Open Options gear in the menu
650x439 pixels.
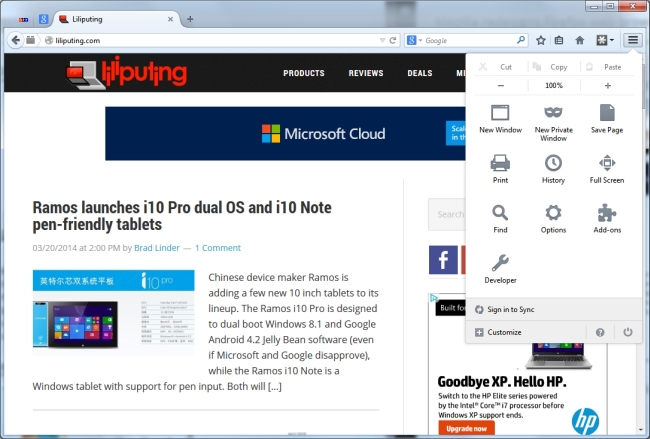click(x=553, y=219)
